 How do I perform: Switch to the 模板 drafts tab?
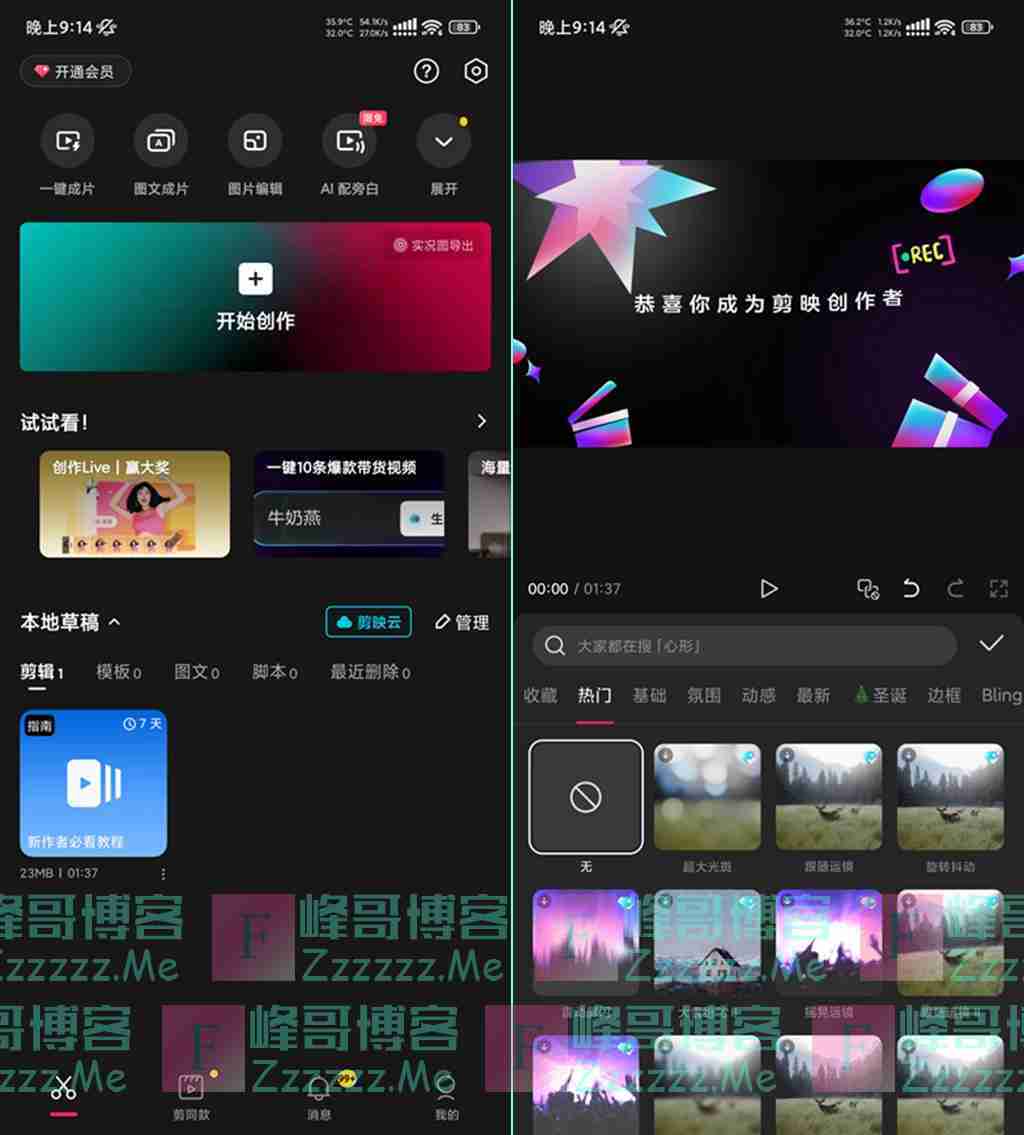[x=118, y=672]
